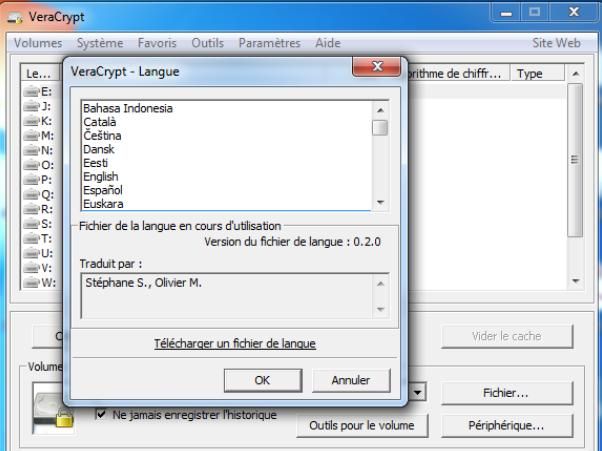Click main volume list scrollbar thumb
Screen dimensions: 602x451
pos(575,160)
